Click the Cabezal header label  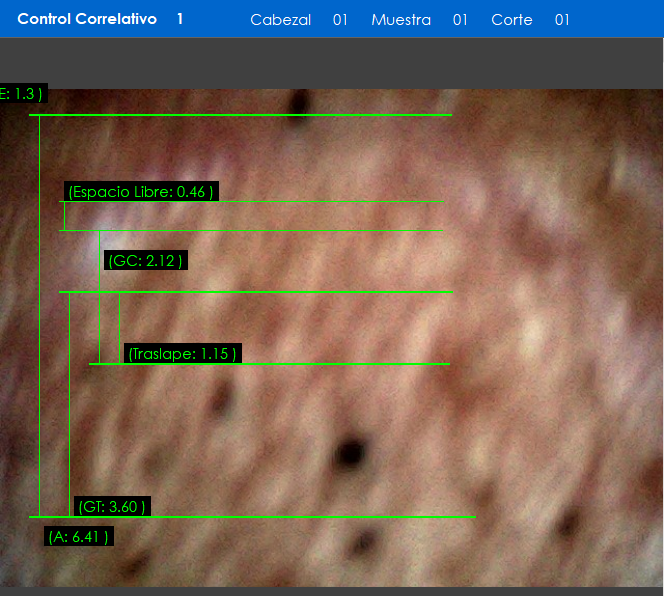(280, 20)
